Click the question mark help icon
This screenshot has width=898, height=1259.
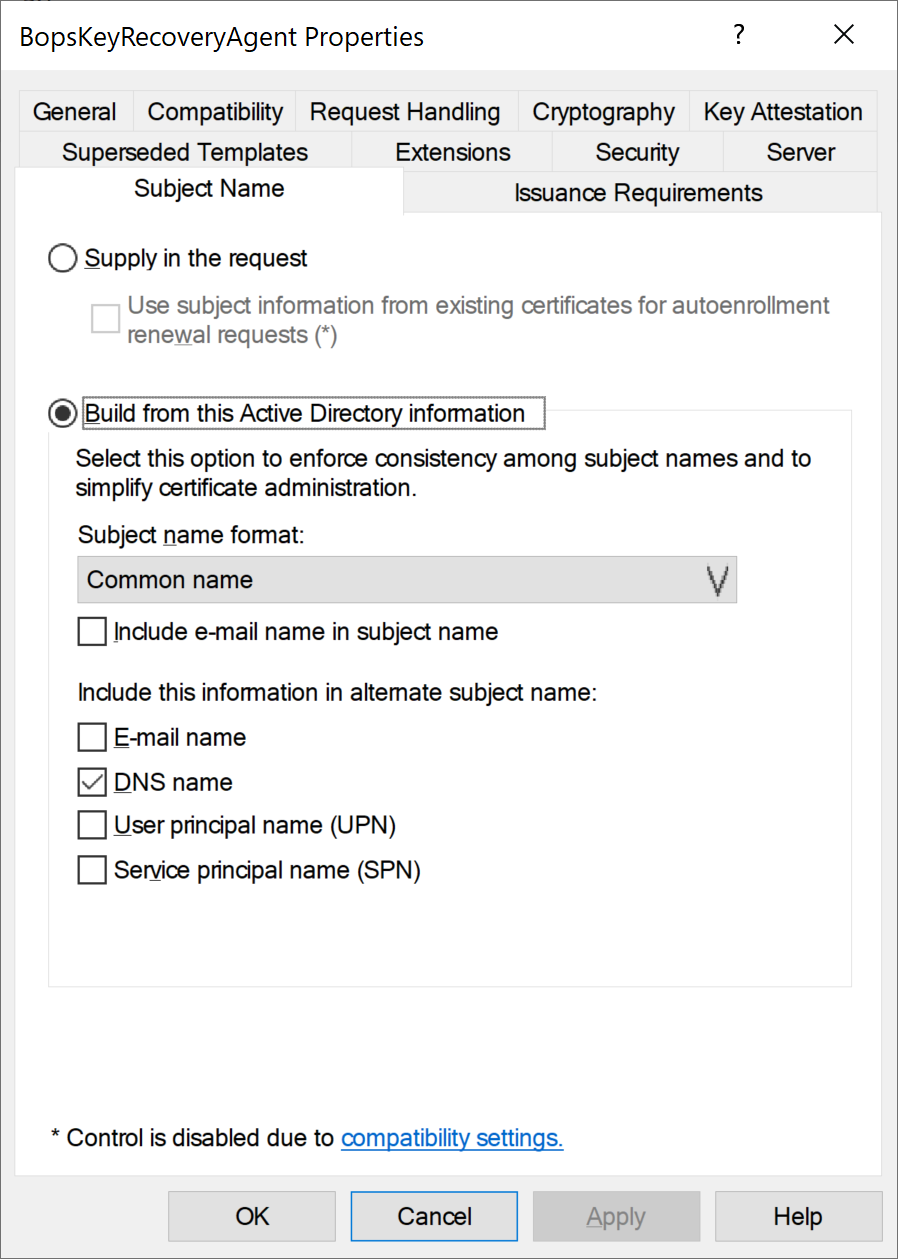[739, 36]
